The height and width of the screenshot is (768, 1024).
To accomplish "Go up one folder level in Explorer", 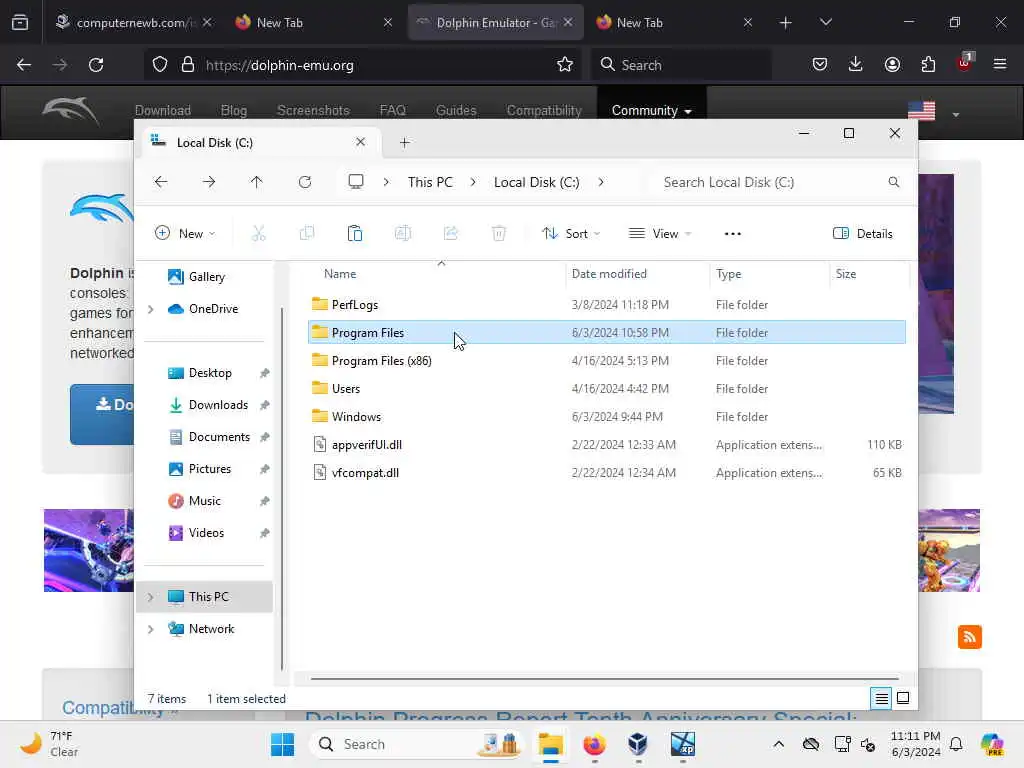I will (257, 182).
